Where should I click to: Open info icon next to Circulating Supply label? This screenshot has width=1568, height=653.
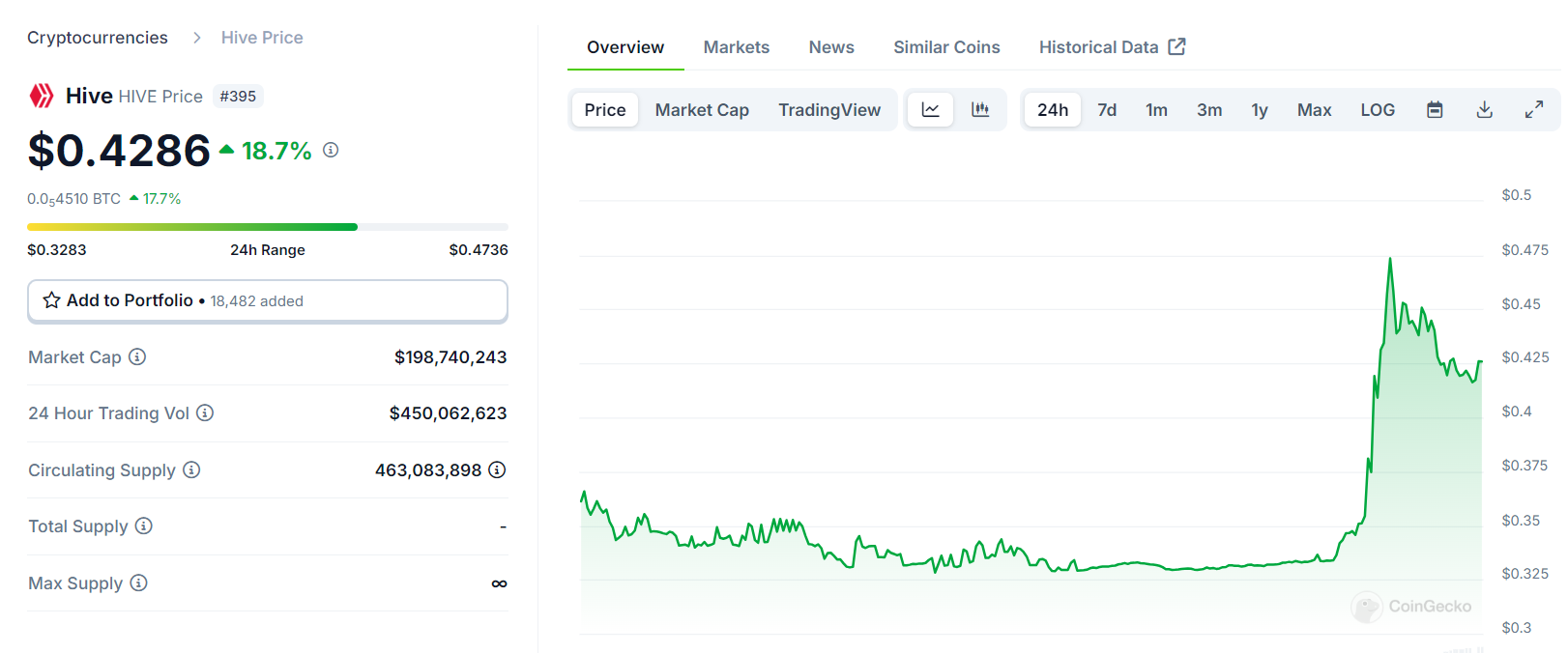(191, 469)
